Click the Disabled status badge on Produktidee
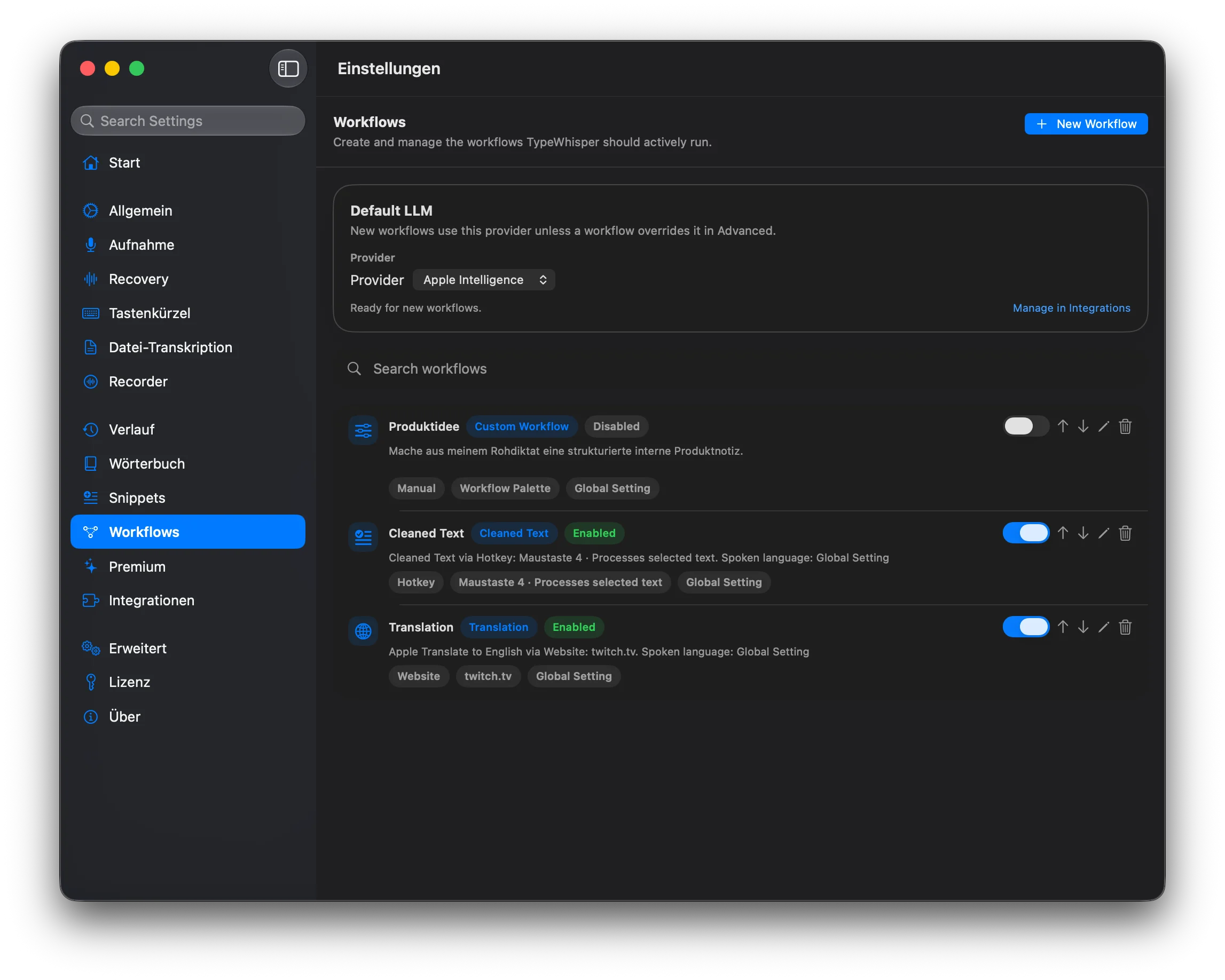The height and width of the screenshot is (980, 1225). pyautogui.click(x=616, y=426)
